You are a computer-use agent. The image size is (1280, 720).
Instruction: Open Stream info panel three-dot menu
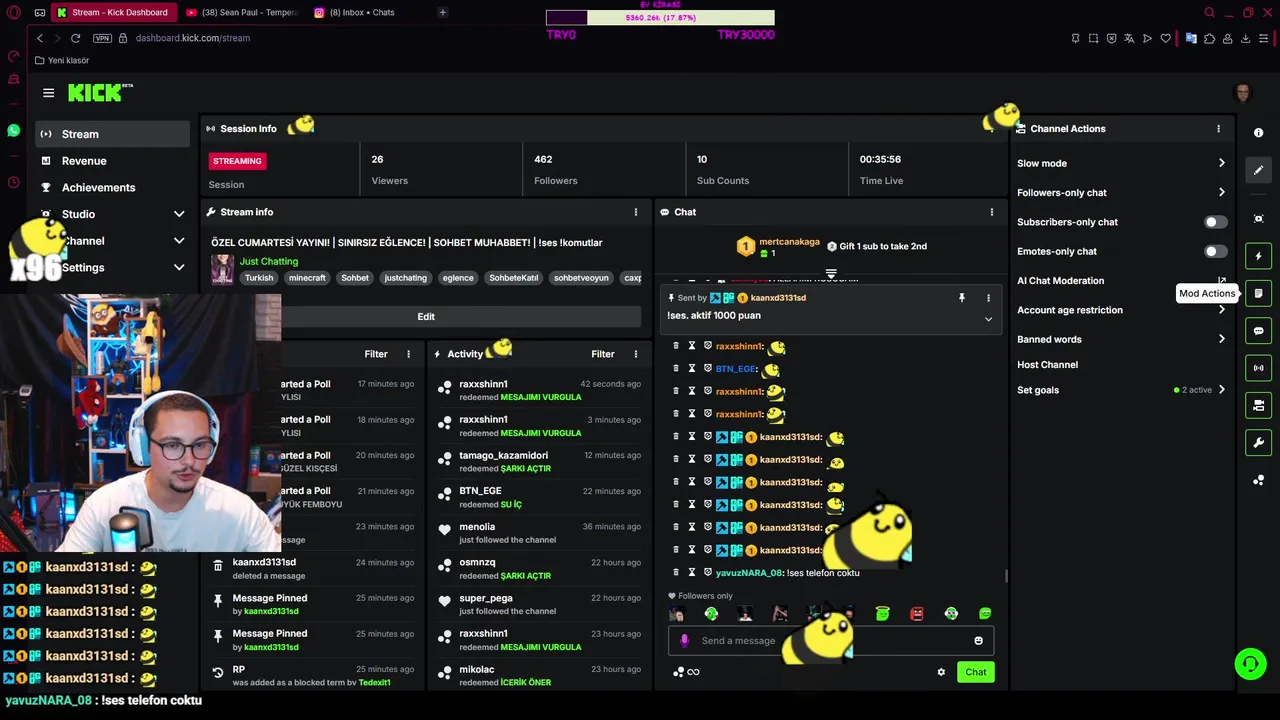tap(635, 212)
